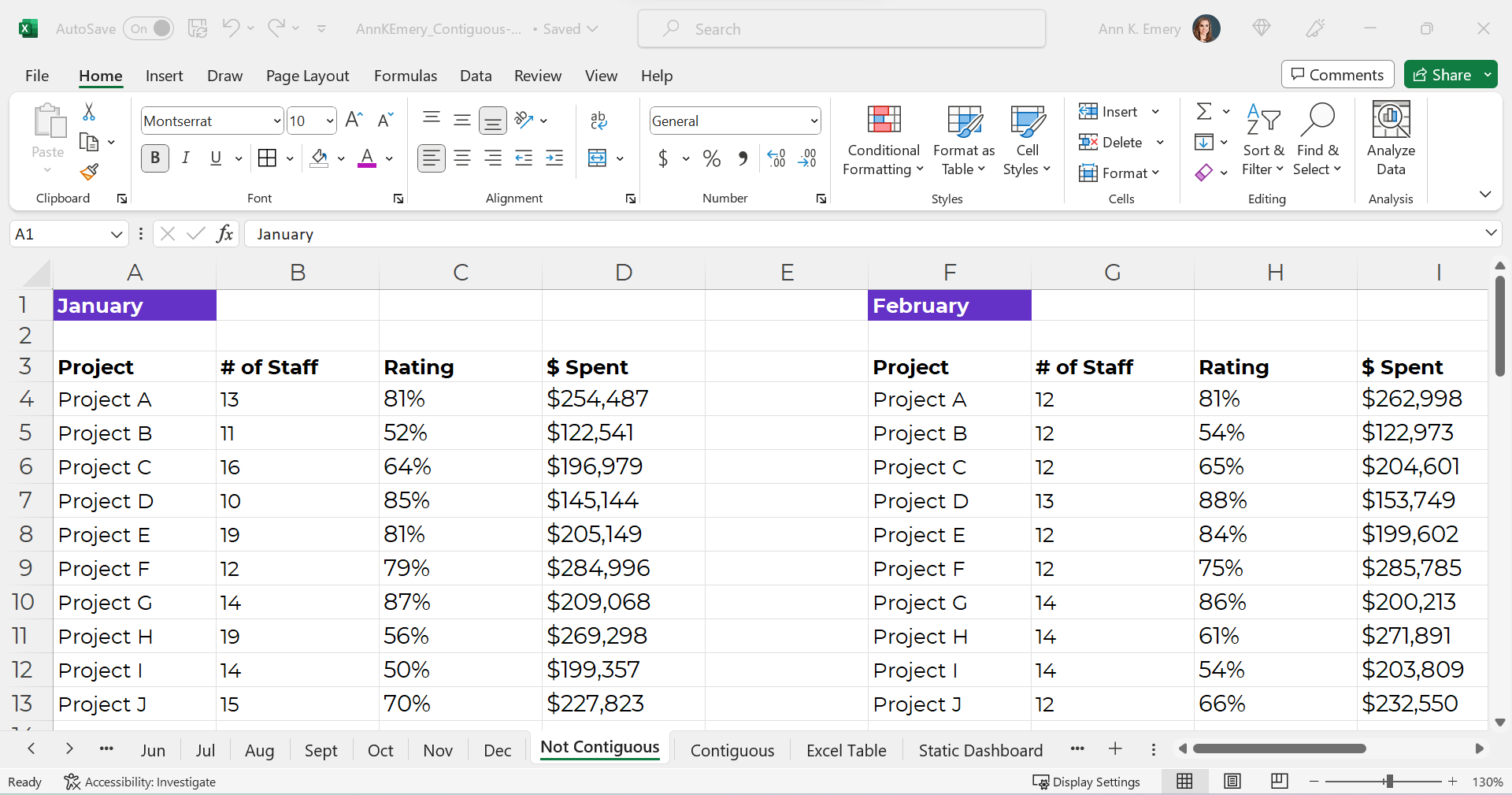Click the Format Painter brush icon
Image resolution: width=1512 pixels, height=795 pixels.
[x=89, y=172]
